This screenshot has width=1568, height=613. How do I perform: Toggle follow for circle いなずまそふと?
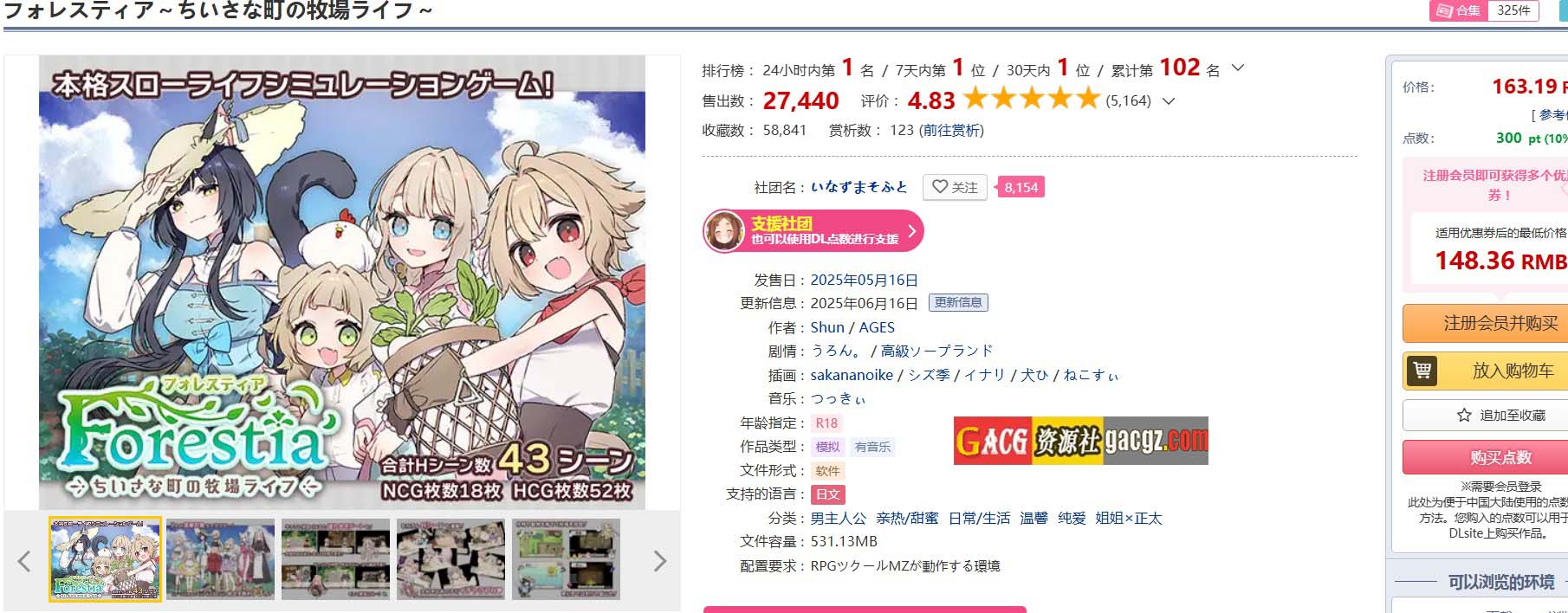(955, 187)
